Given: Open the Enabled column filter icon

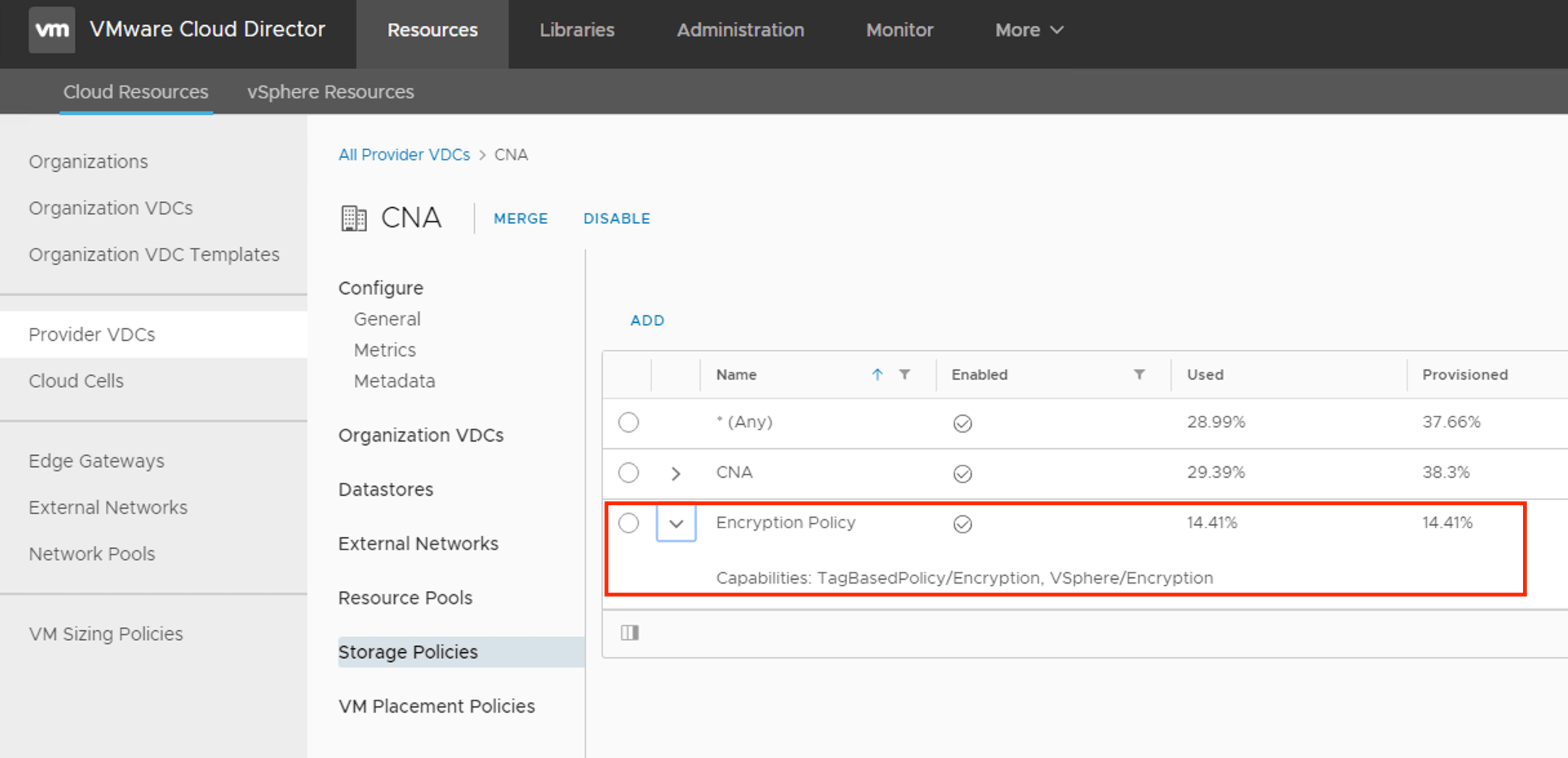Looking at the screenshot, I should click(1140, 374).
